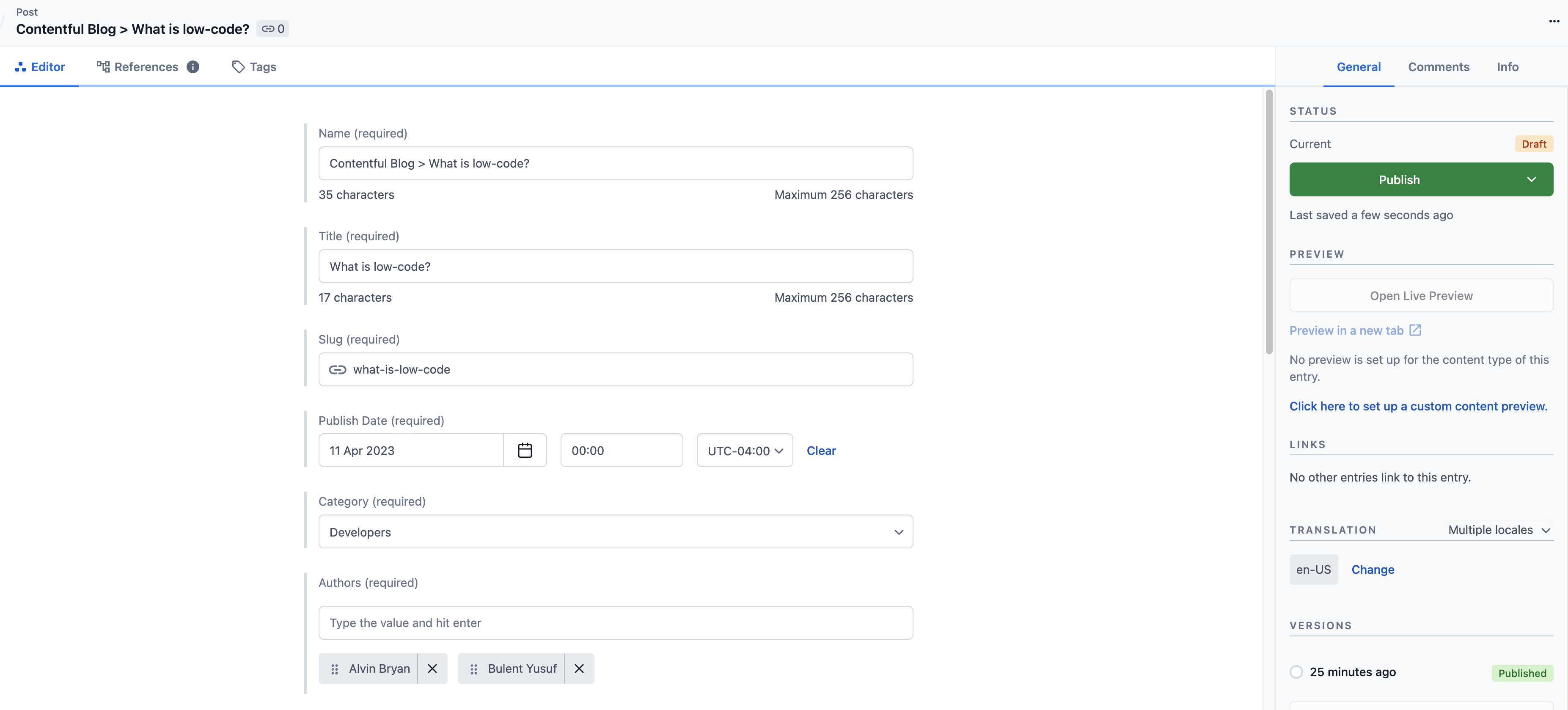Open the Category dropdown showing Developers
Viewport: 1568px width, 710px height.
[615, 531]
